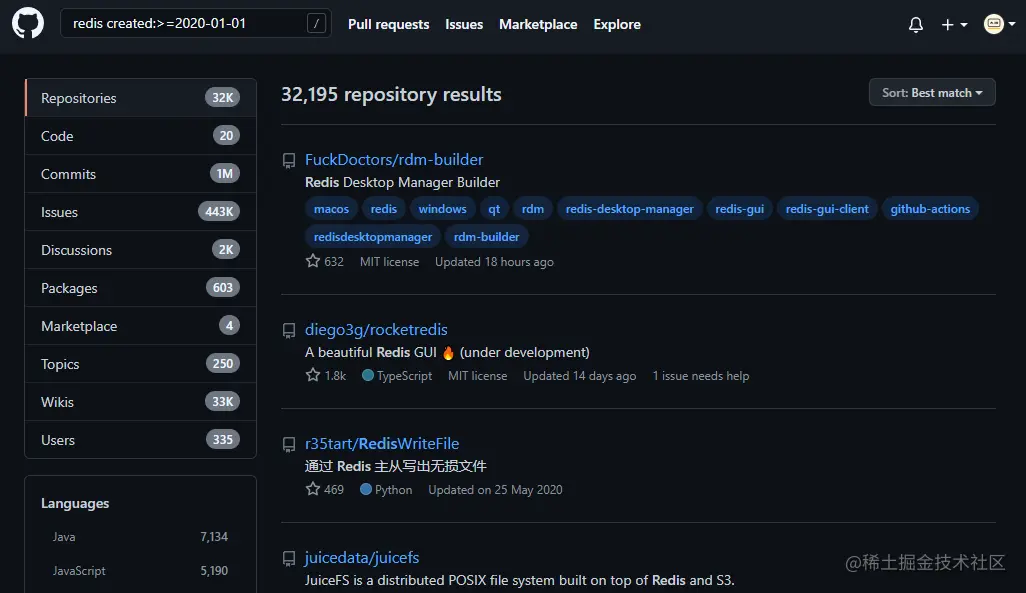The width and height of the screenshot is (1026, 593).
Task: Click the redis topic tag
Action: pos(383,209)
